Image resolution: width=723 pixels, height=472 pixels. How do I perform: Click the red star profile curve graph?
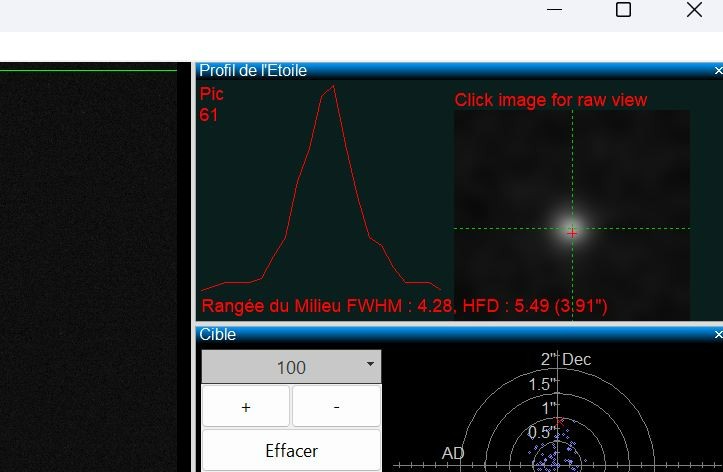point(321,189)
